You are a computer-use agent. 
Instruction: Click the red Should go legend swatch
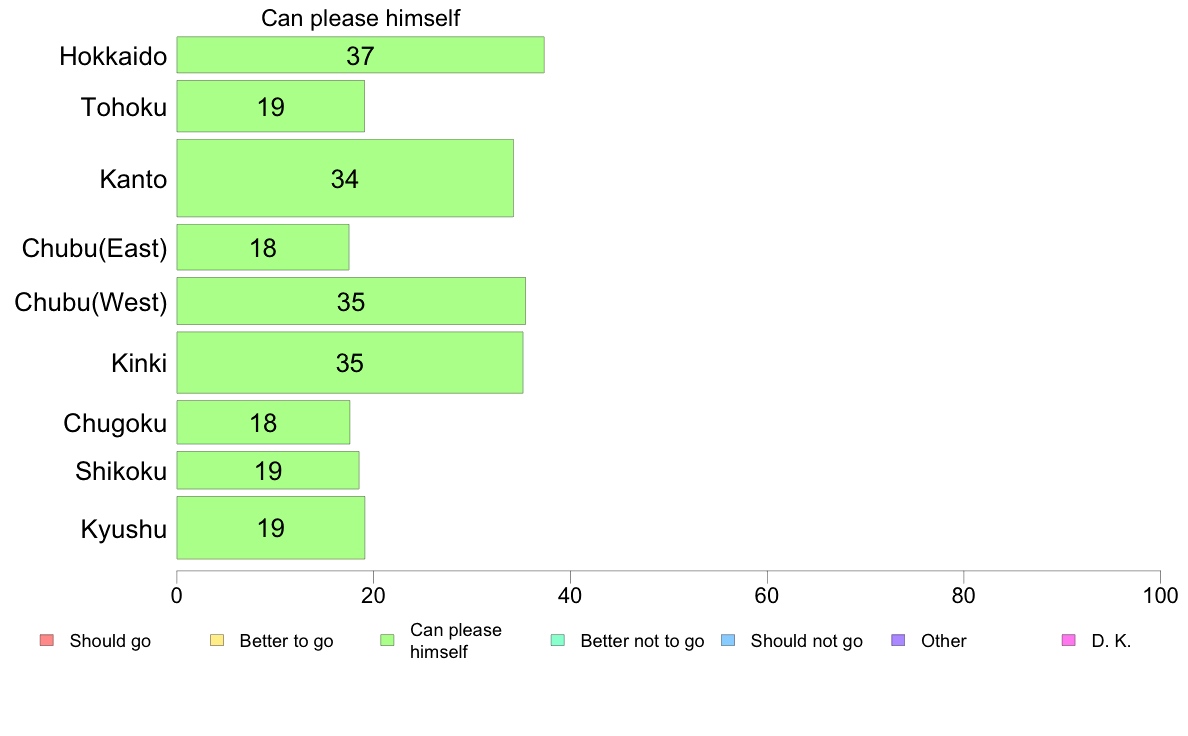(46, 641)
